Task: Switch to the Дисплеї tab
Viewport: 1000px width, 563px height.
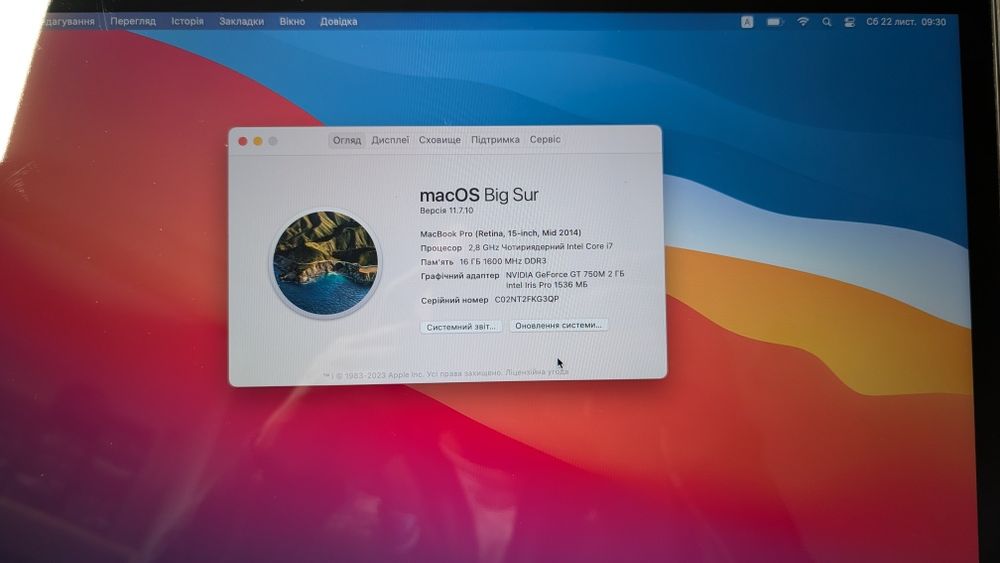Action: 390,139
